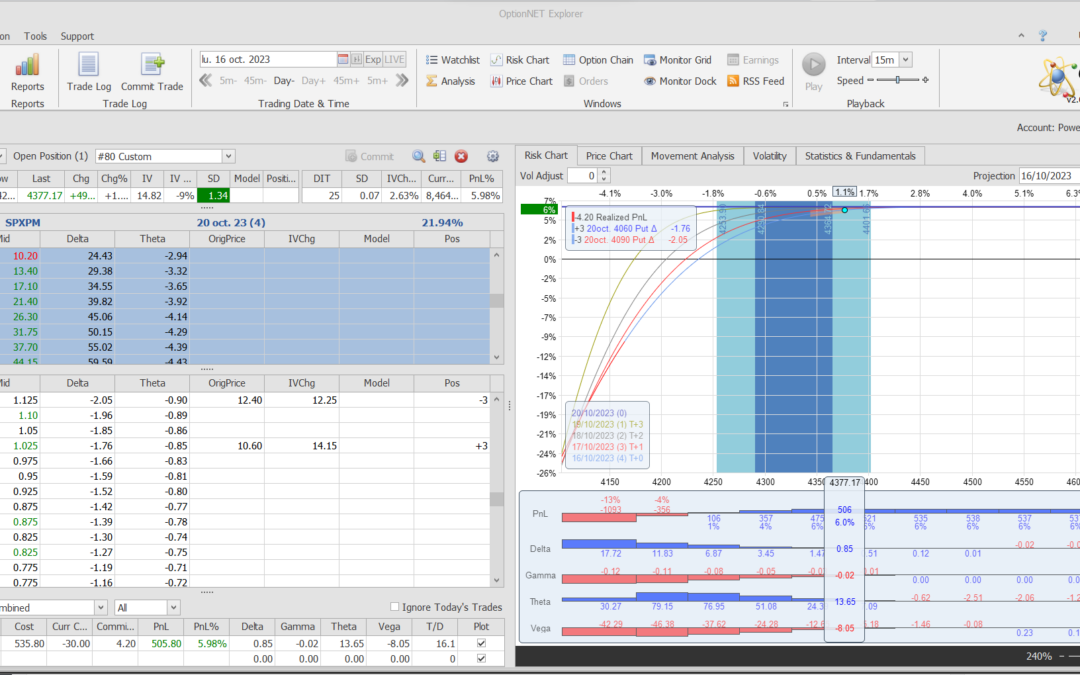Screen dimensions: 1080x675
Task: Enable Ignore Today's Trades checkbox
Action: click(395, 607)
